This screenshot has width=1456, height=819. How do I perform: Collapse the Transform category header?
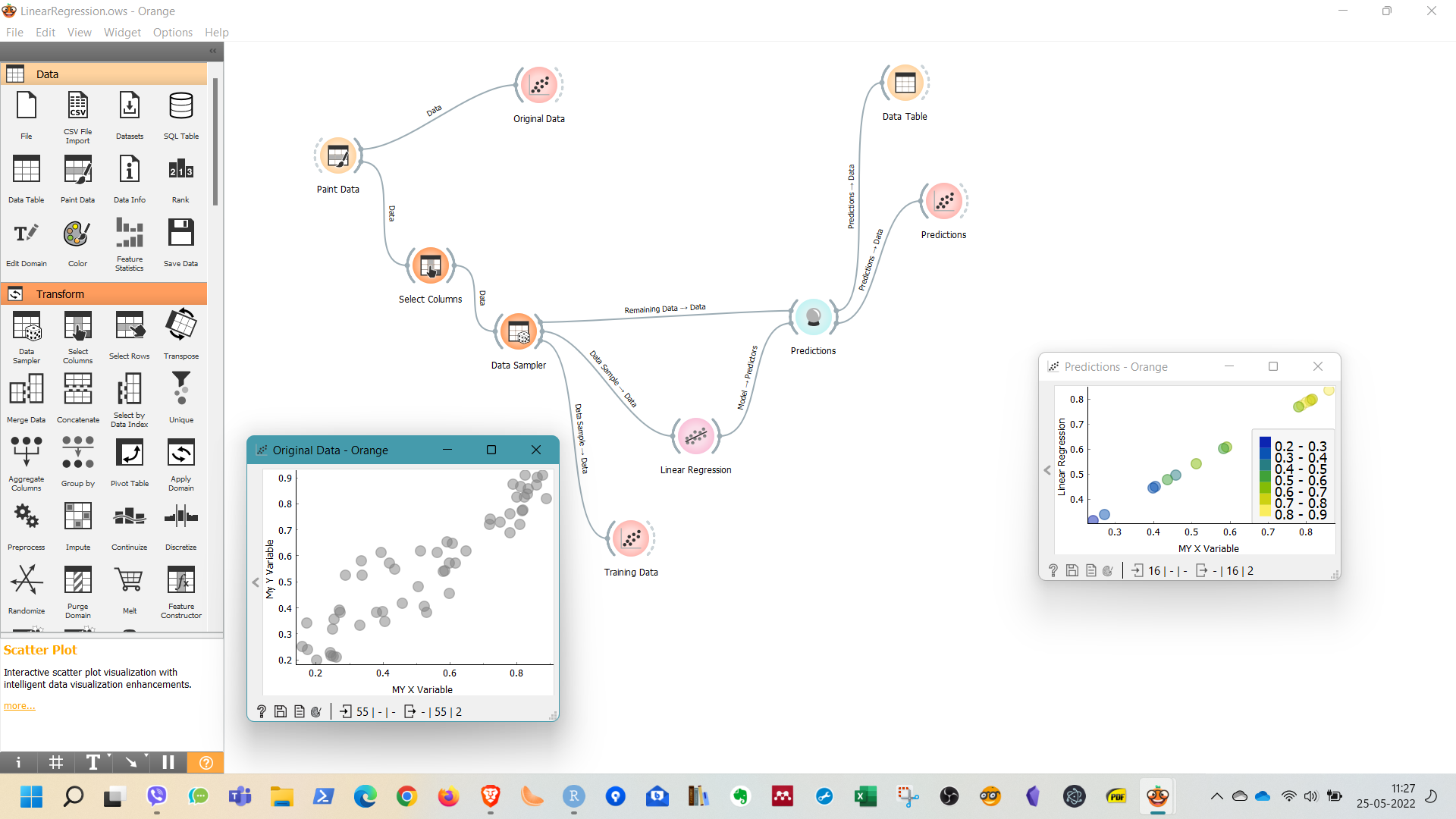104,294
